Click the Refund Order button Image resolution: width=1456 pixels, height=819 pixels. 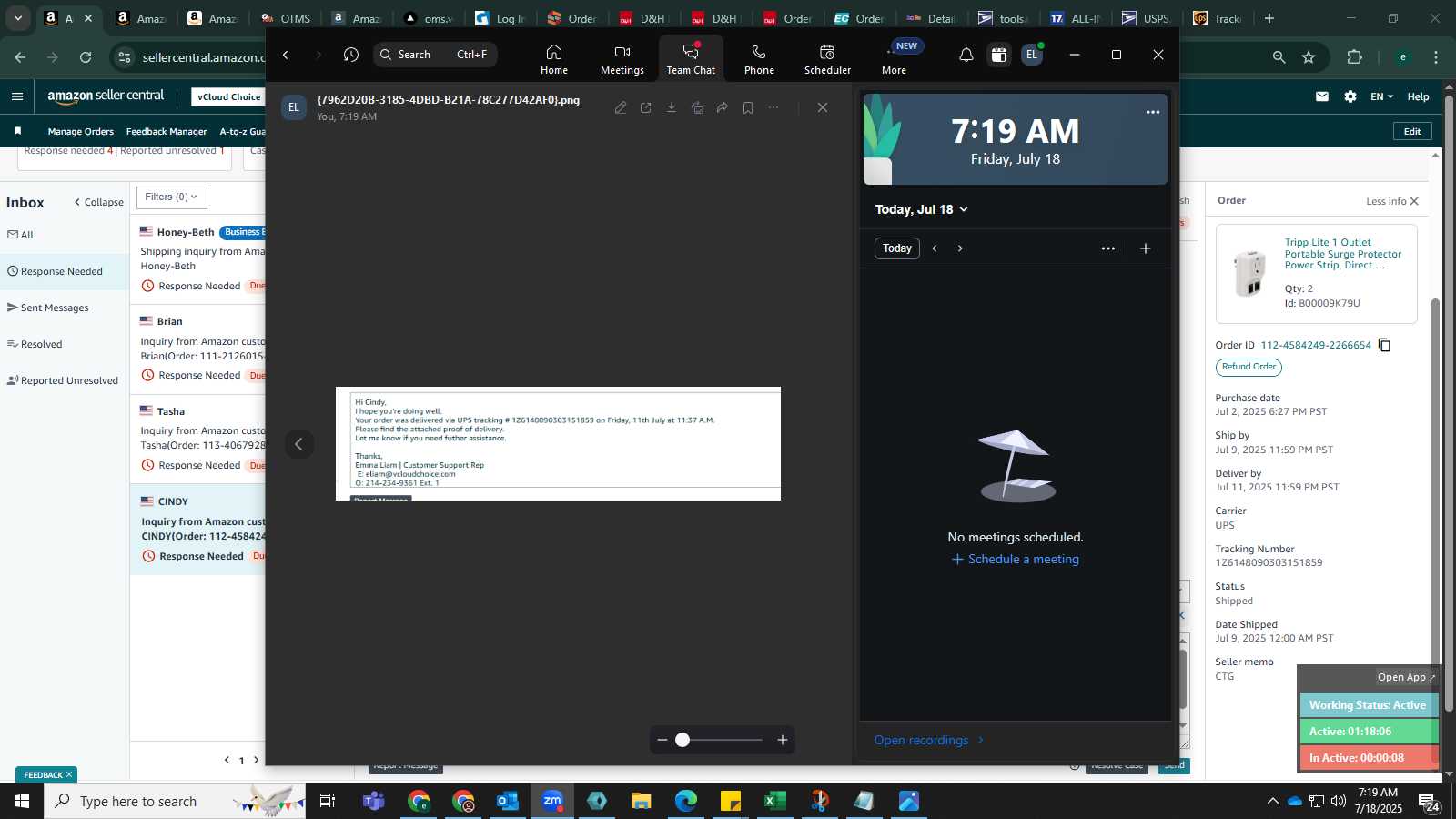tap(1249, 367)
